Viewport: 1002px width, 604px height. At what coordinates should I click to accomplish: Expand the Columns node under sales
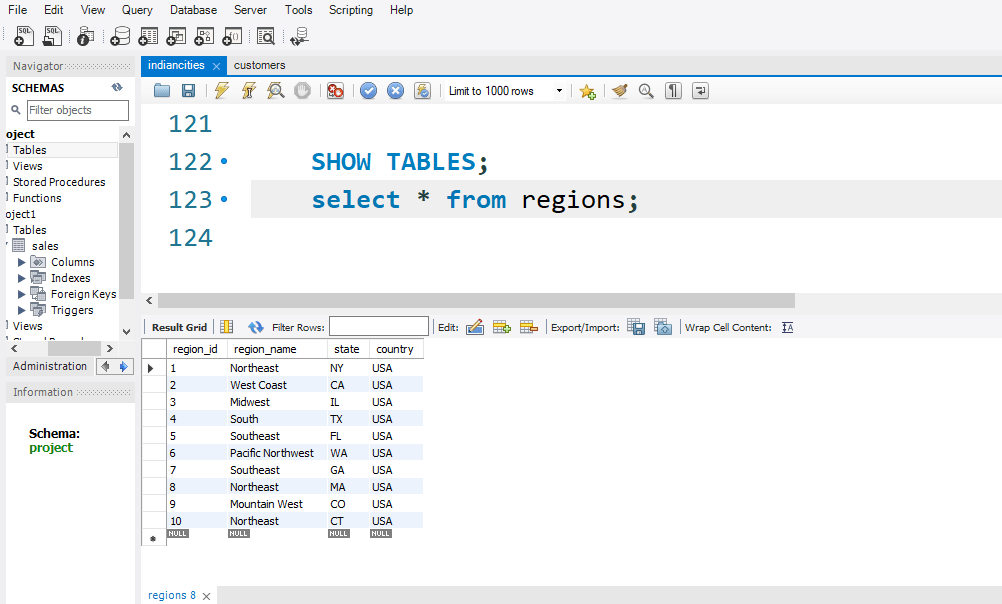[21, 261]
